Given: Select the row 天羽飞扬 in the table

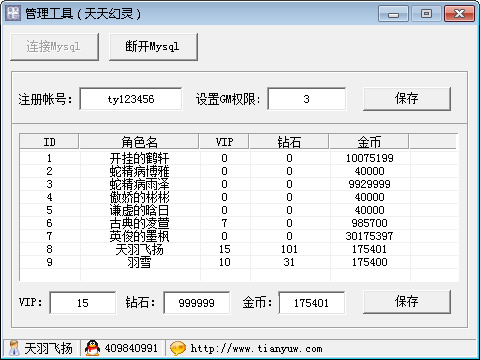Looking at the screenshot, I should click(239, 249).
